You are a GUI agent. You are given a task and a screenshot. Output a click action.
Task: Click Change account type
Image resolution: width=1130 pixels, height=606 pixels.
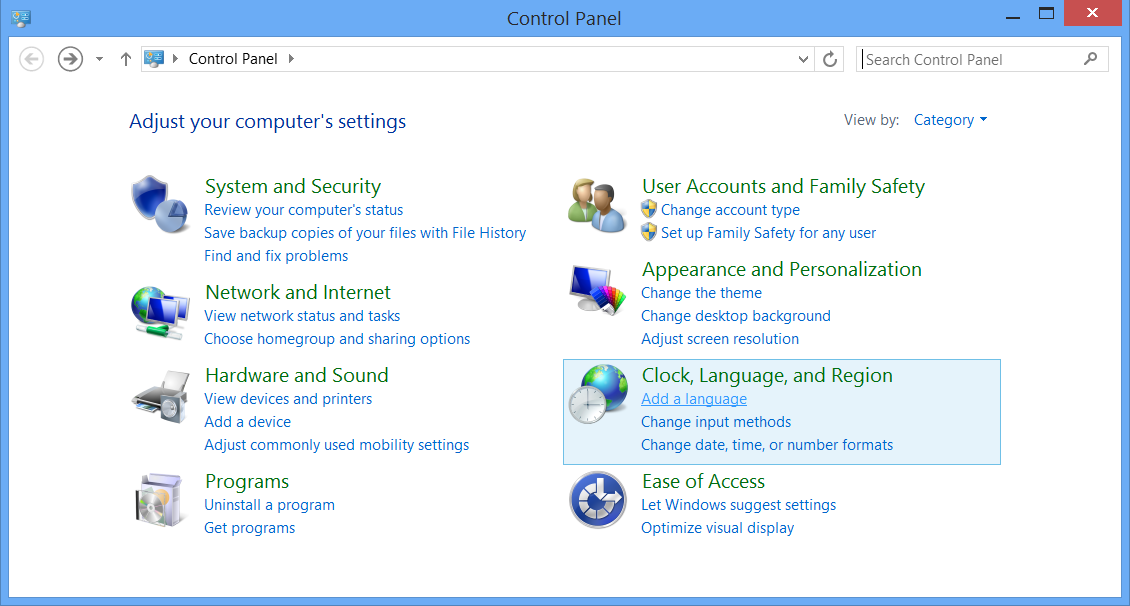pos(730,210)
